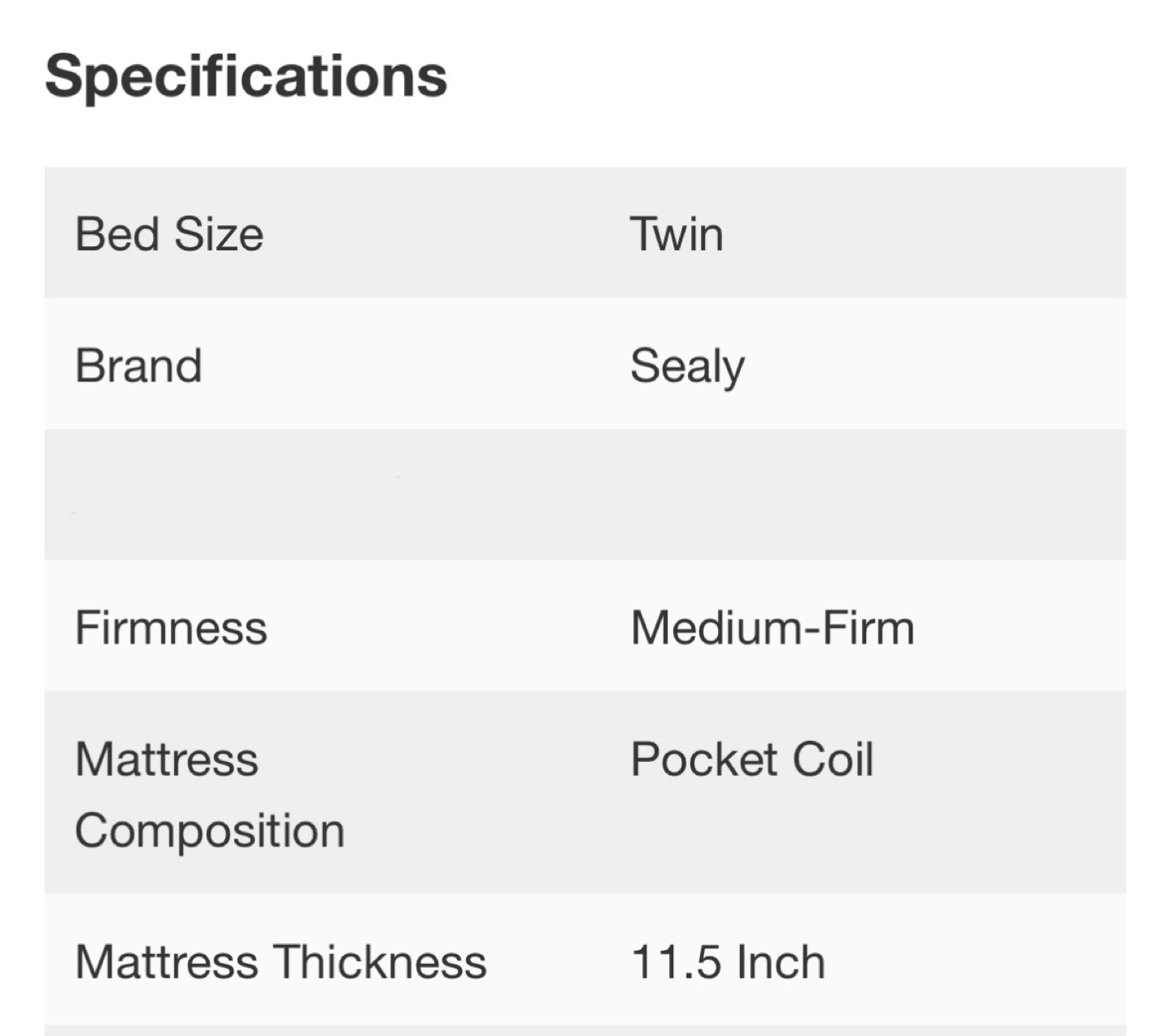Image resolution: width=1171 pixels, height=1036 pixels.
Task: Click the Specifications heading
Action: [246, 76]
